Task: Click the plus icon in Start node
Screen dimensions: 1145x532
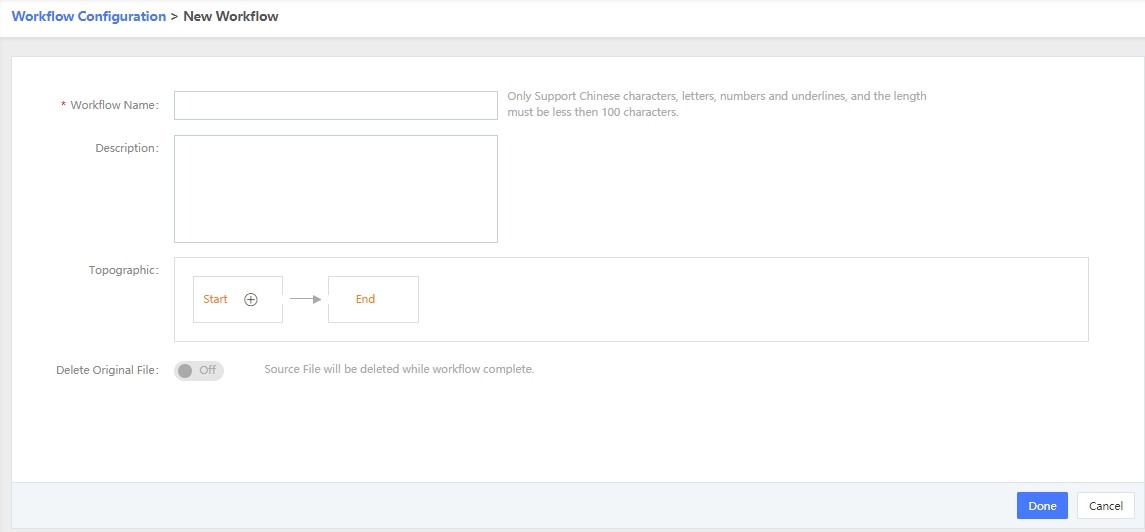Action: tap(251, 299)
